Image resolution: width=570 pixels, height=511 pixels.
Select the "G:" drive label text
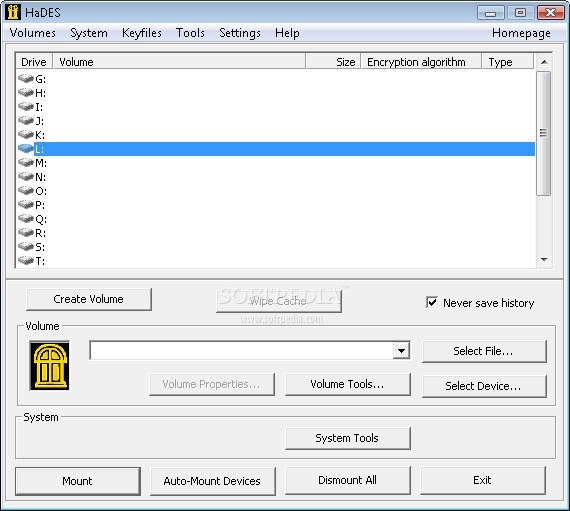tap(40, 79)
